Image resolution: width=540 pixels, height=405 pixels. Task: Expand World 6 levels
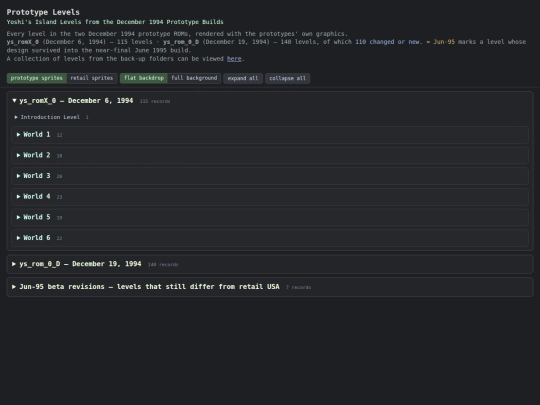pyautogui.click(x=270, y=238)
